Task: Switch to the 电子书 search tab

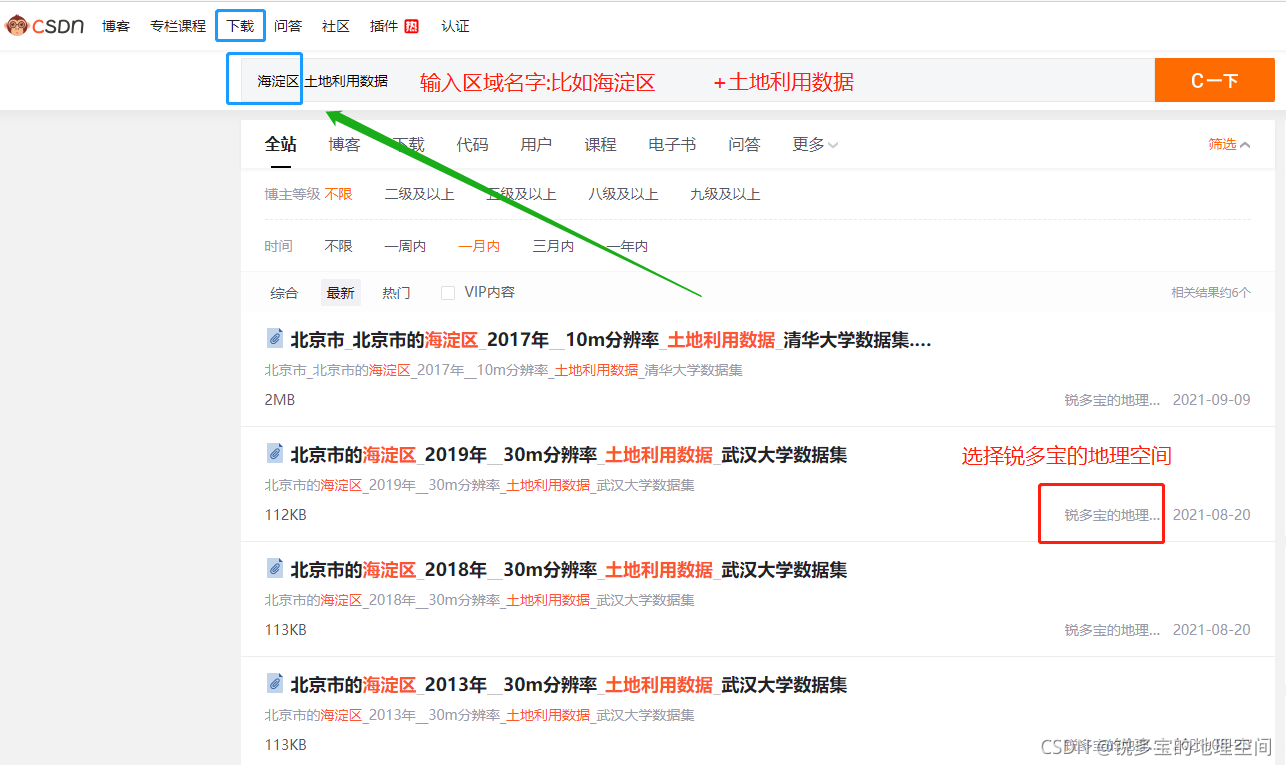Action: [x=671, y=145]
